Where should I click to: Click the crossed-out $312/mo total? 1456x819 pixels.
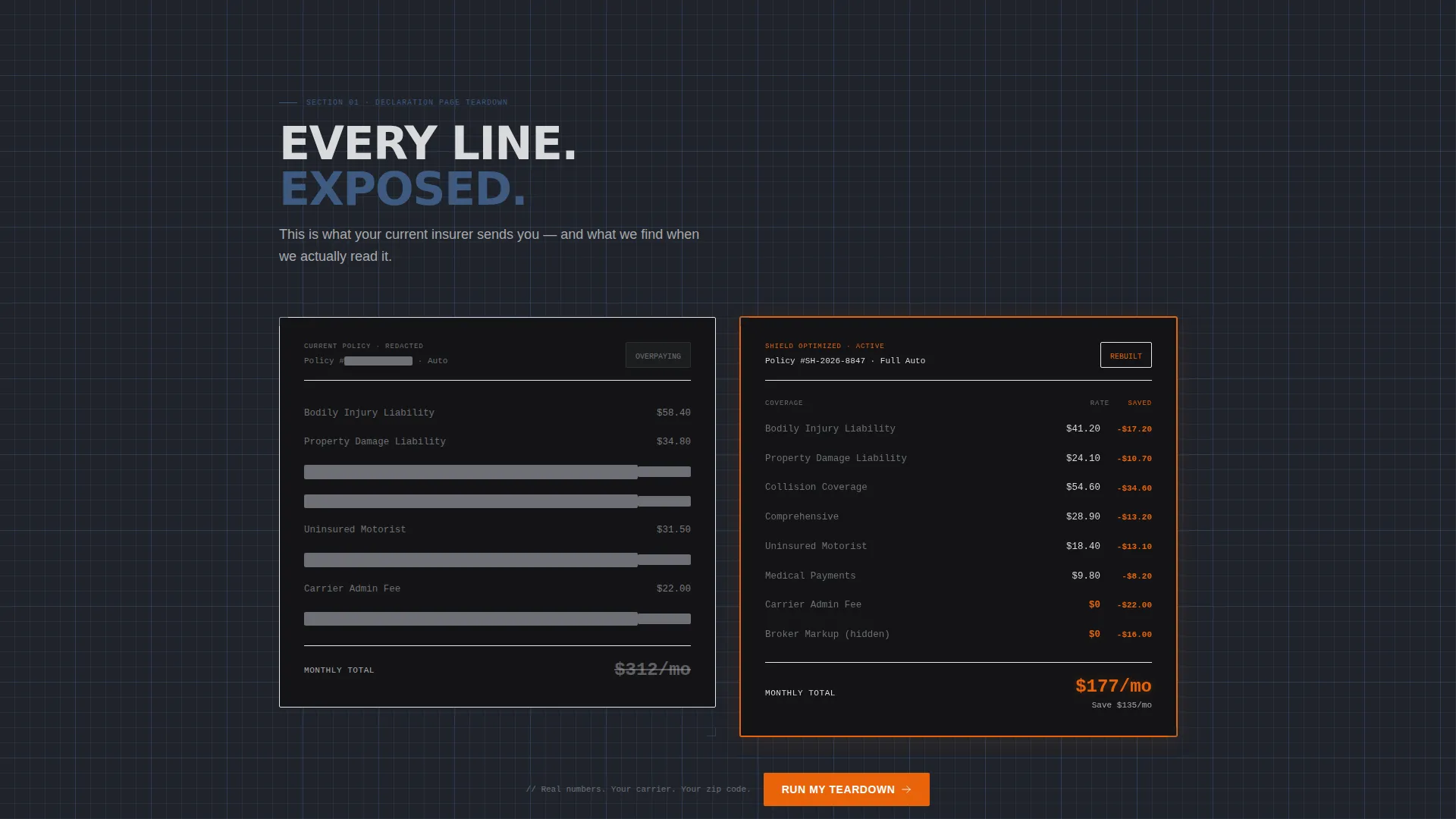point(652,670)
